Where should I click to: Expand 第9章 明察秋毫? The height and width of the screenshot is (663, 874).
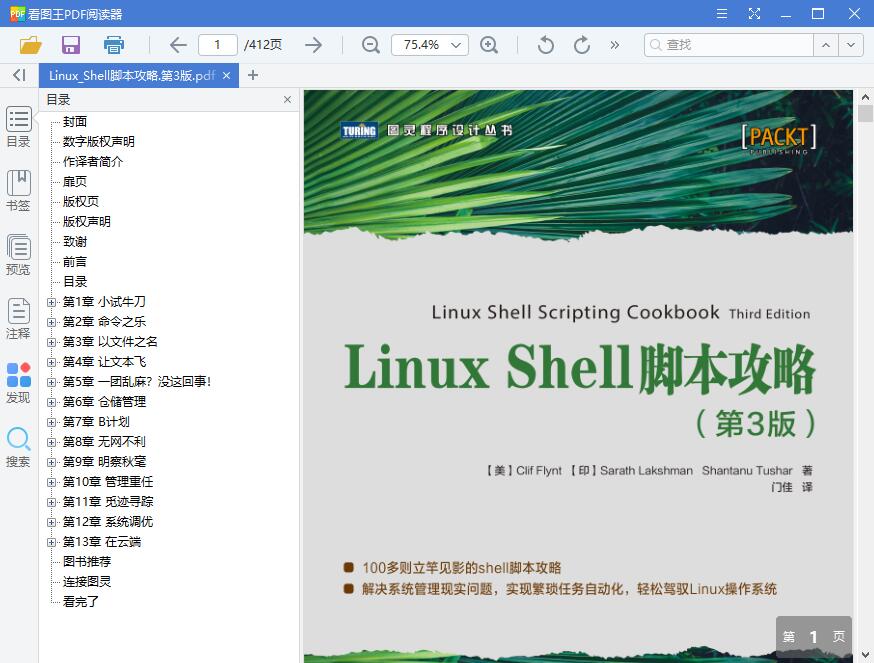tap(51, 462)
